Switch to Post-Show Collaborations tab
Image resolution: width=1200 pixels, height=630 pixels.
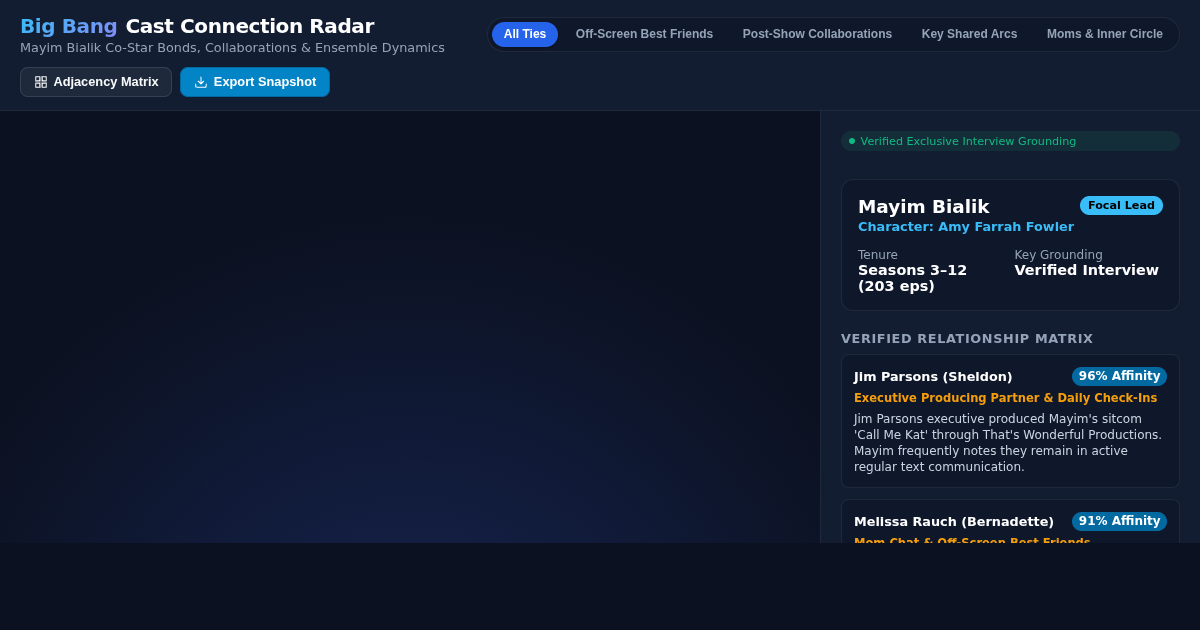[817, 34]
